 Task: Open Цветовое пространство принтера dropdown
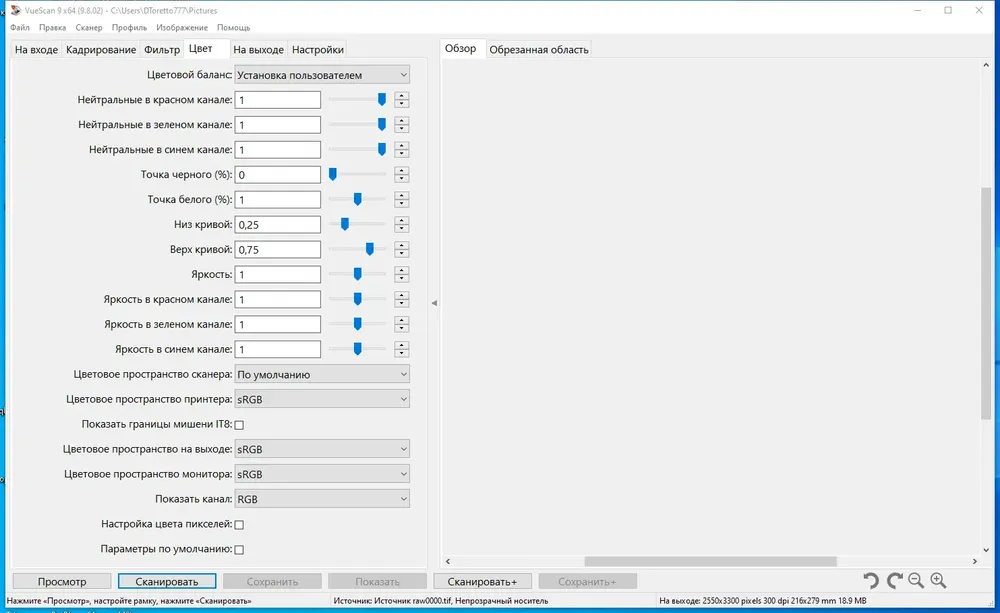tap(322, 399)
